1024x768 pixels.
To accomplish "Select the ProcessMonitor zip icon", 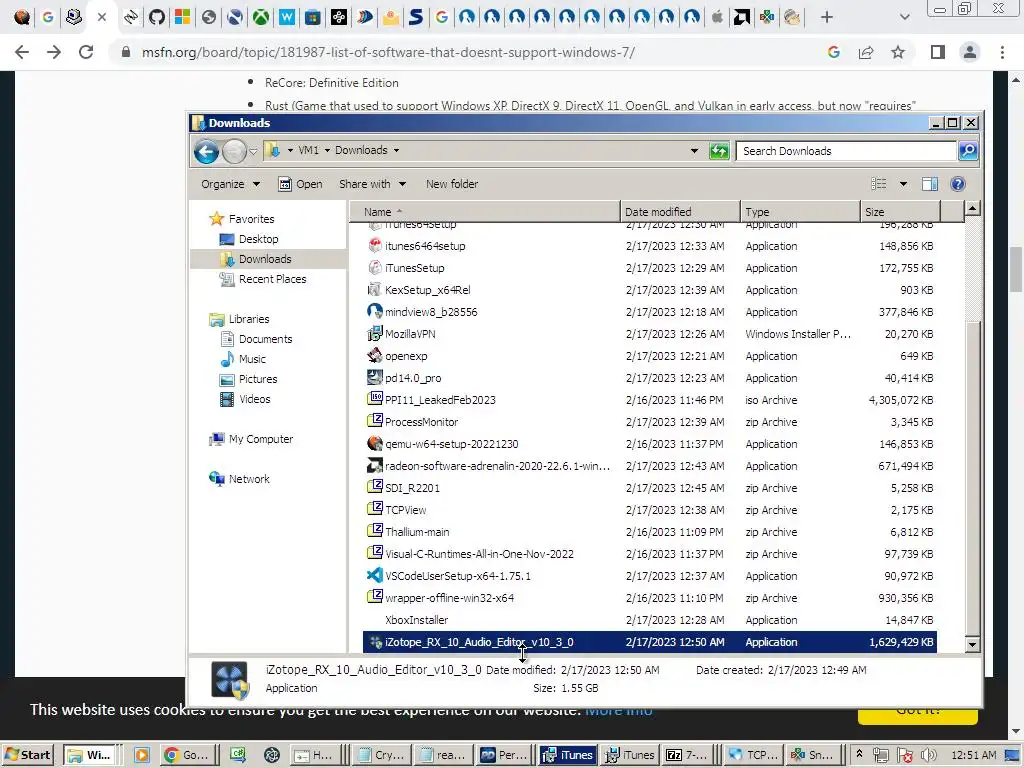I will pos(374,422).
